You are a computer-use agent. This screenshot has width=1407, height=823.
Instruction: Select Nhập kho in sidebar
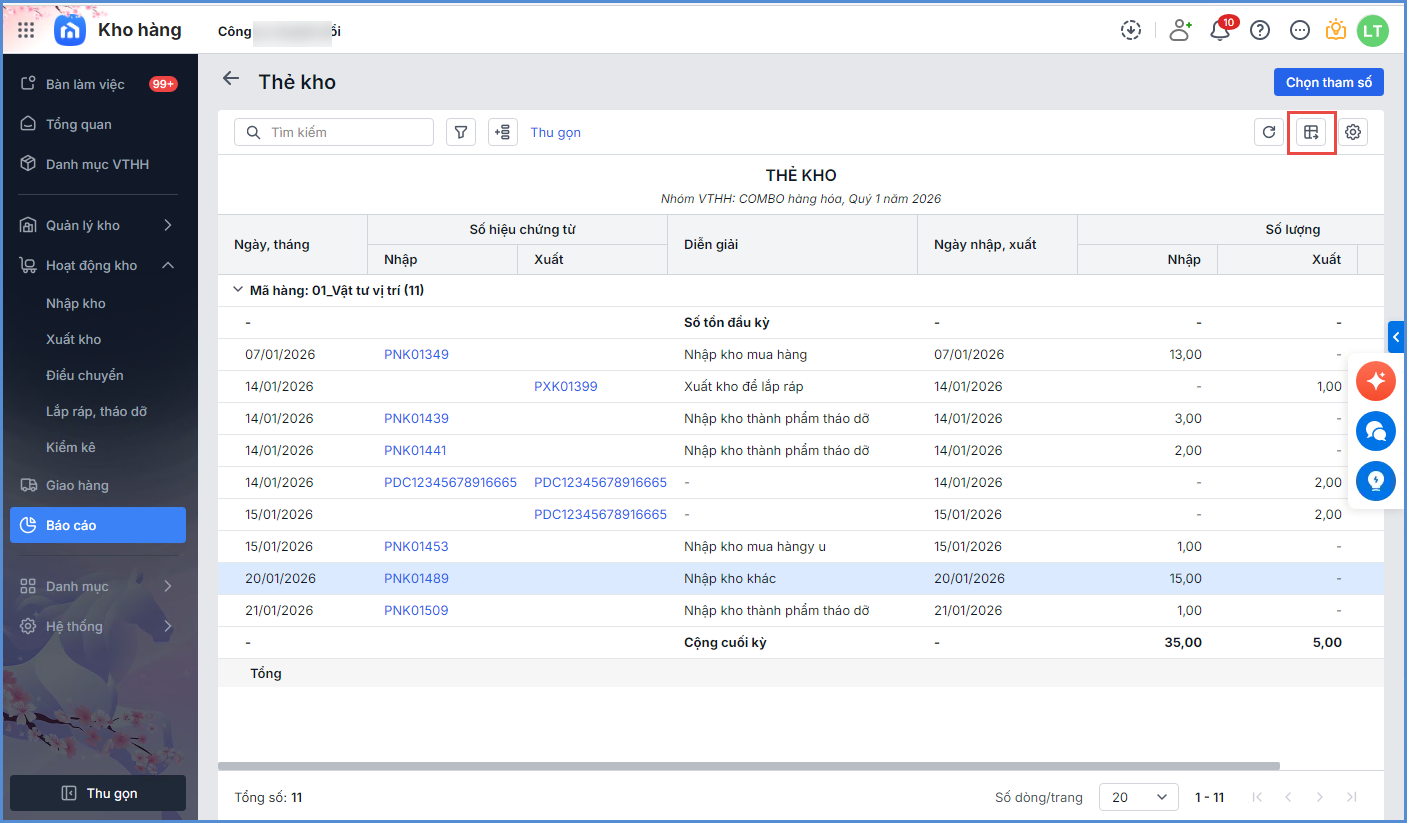(76, 303)
